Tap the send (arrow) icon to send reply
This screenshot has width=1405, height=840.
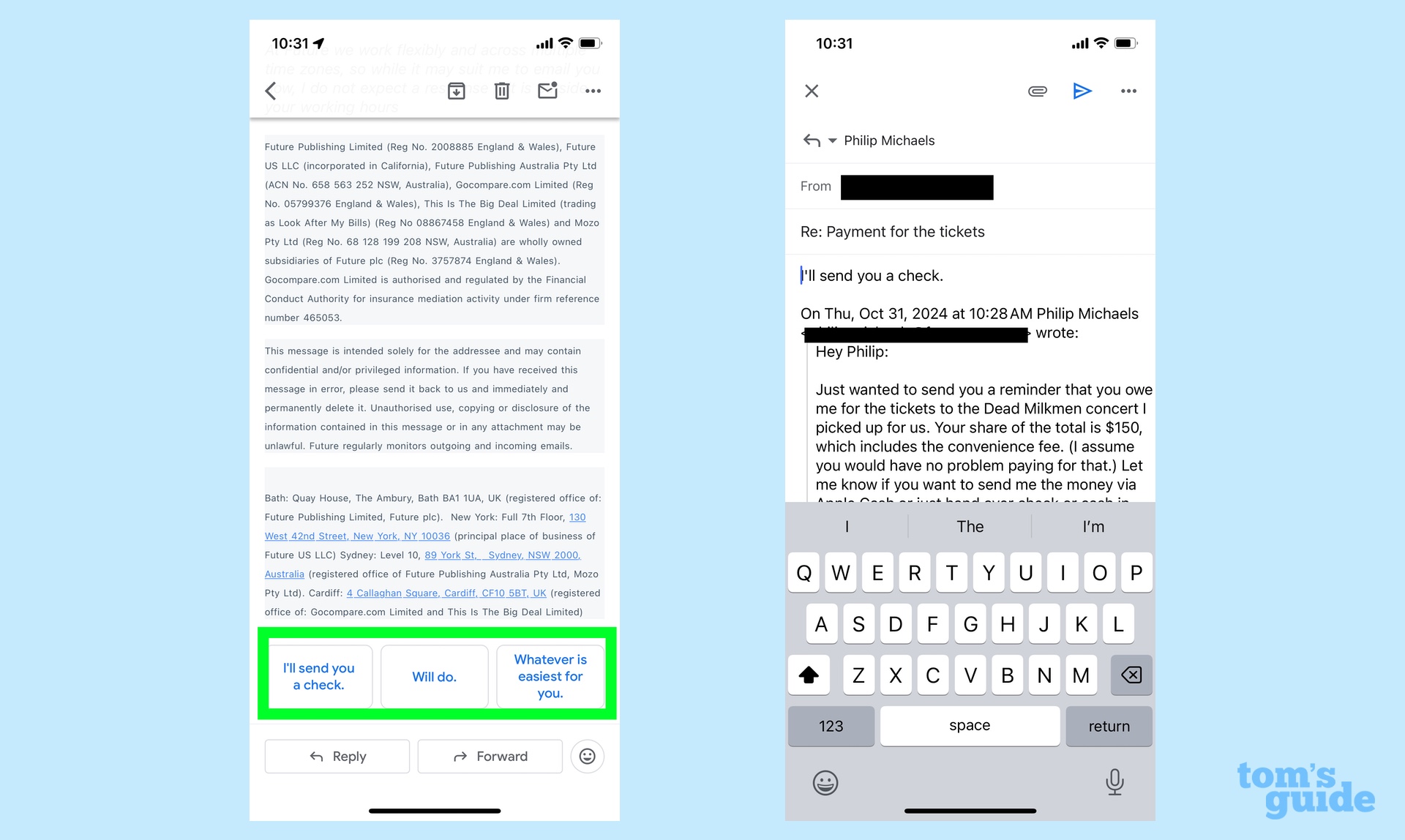tap(1082, 91)
